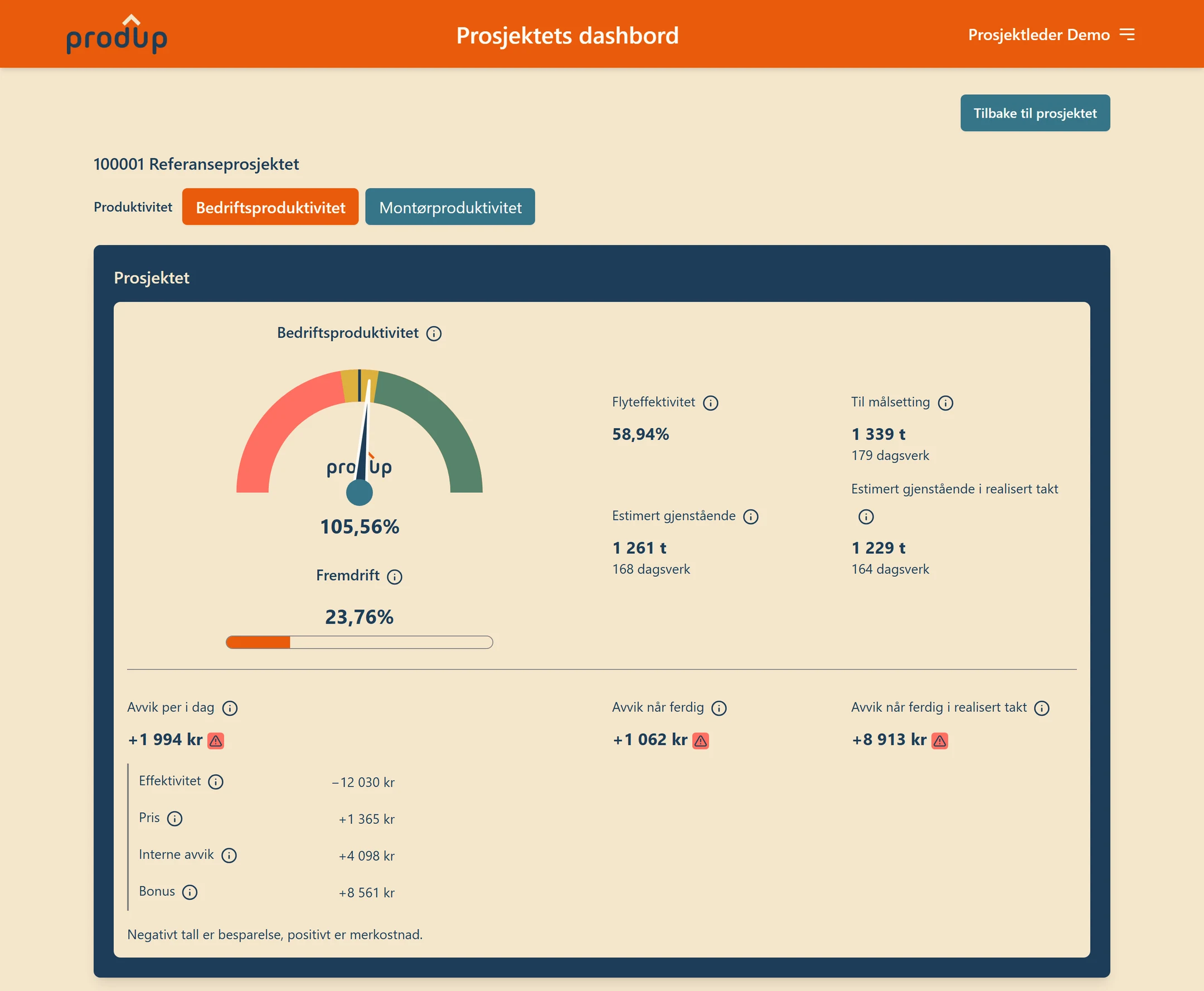Click warning icon beside +1 994 kr
Image resolution: width=1204 pixels, height=991 pixels.
[x=216, y=740]
